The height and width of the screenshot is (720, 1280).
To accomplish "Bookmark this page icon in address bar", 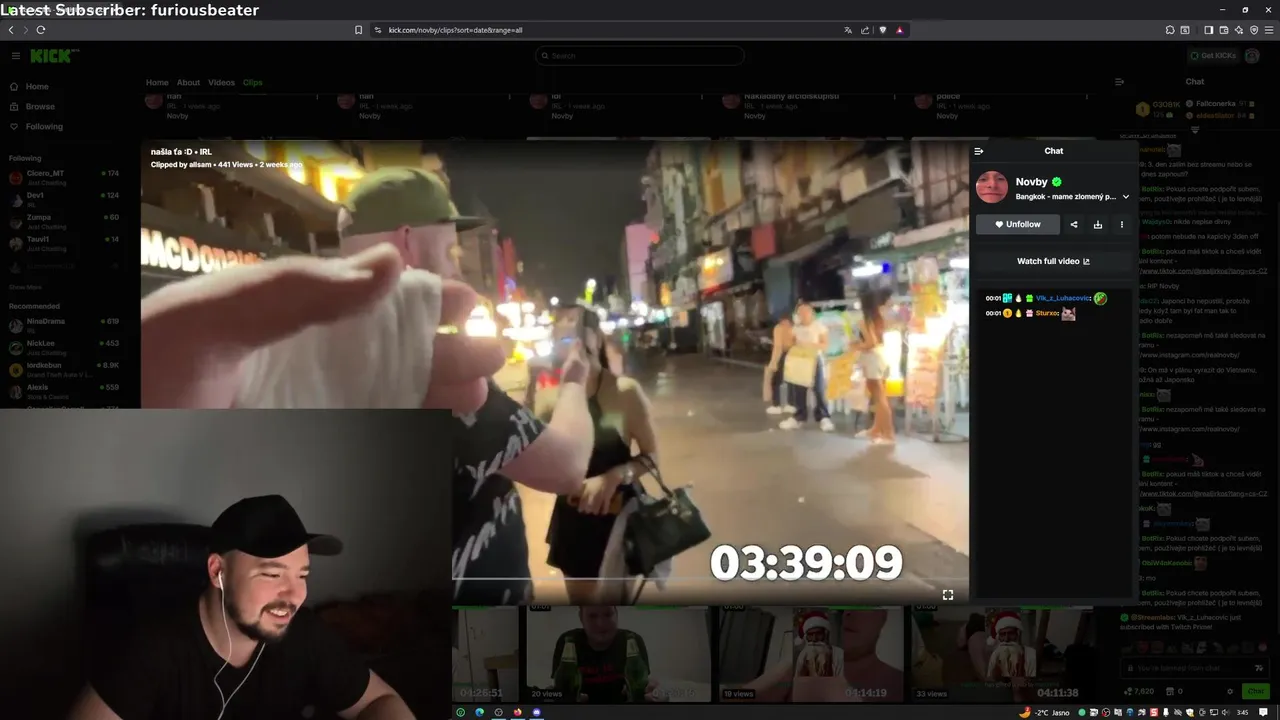I will [x=358, y=30].
